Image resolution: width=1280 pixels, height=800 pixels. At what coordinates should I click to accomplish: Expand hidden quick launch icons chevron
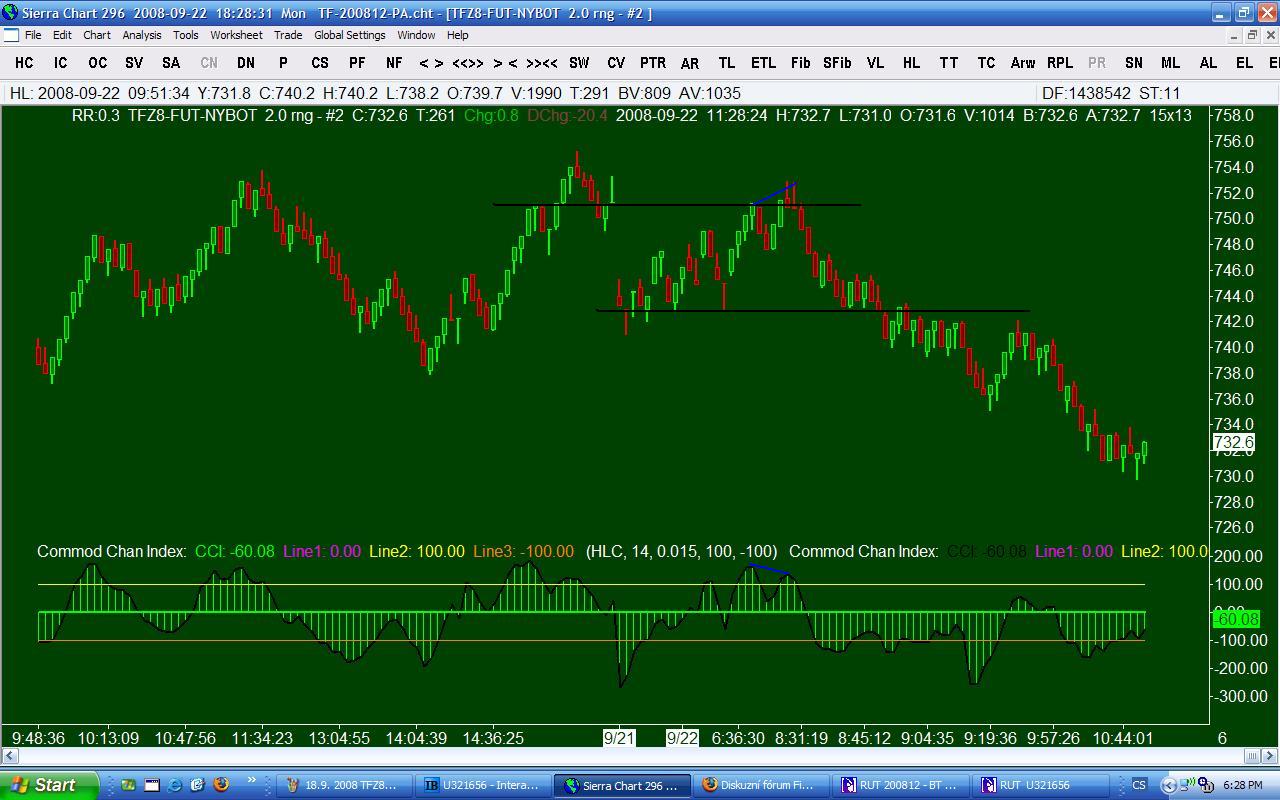[251, 781]
